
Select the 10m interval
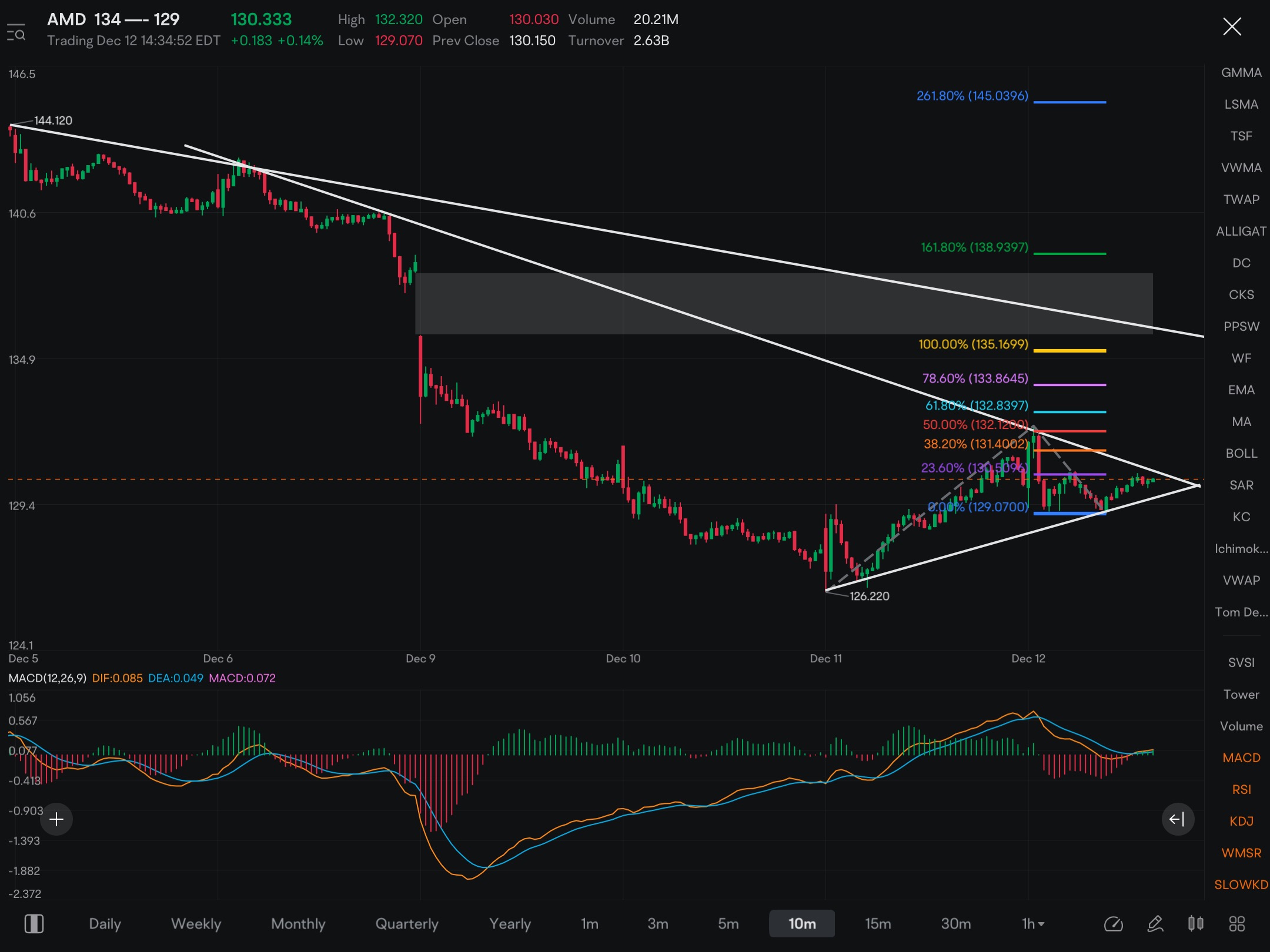(802, 924)
